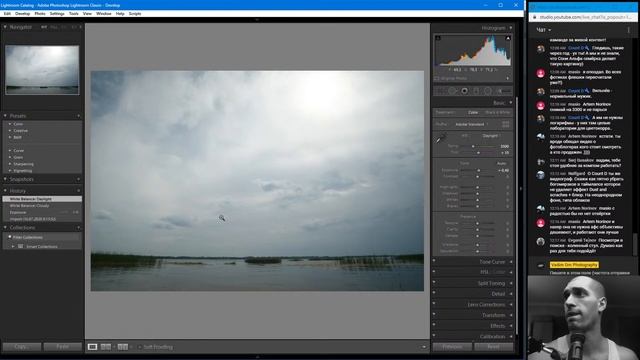640x360 pixels.
Task: Click the Paste button
Action: tap(62, 347)
